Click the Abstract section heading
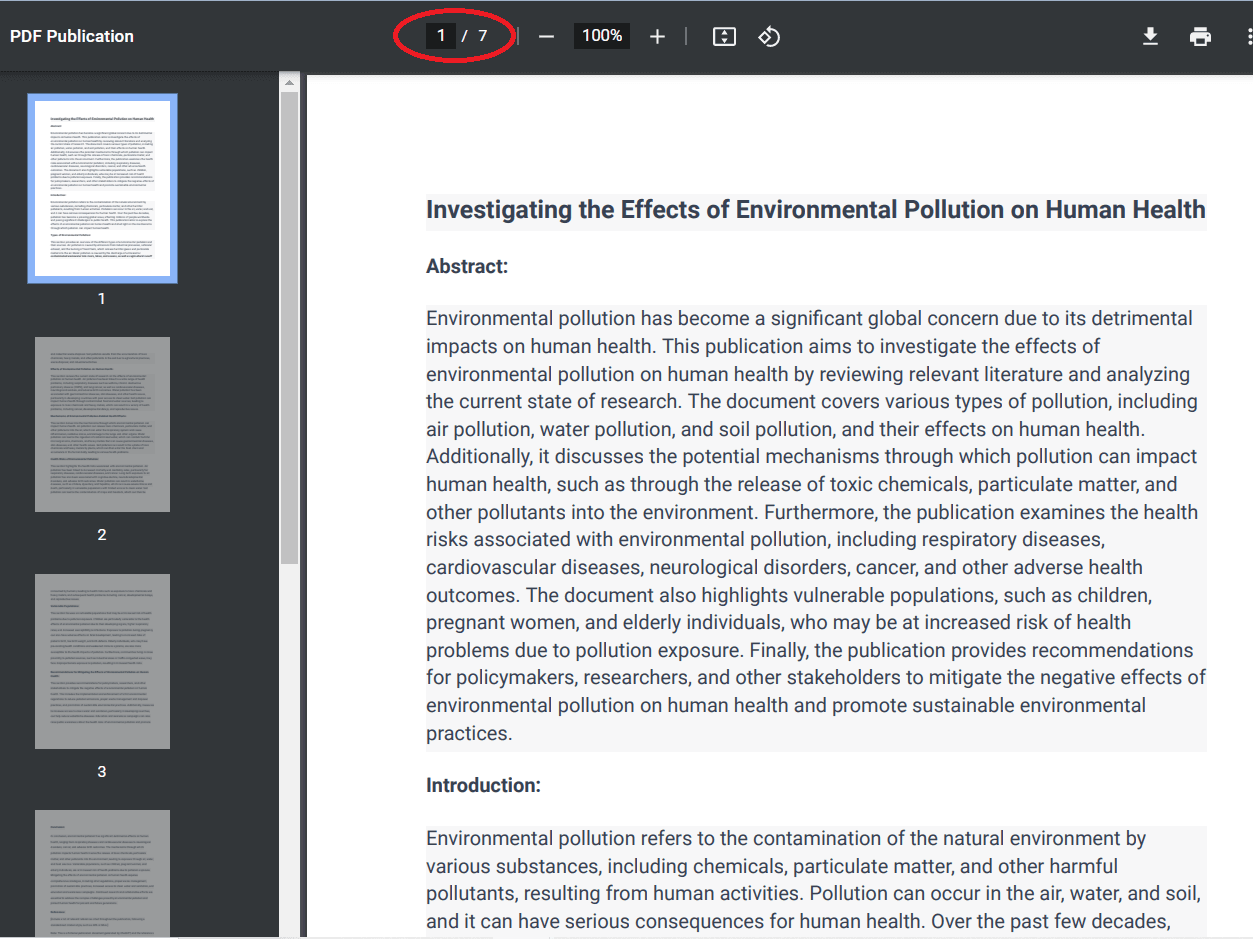Image resolution: width=1253 pixels, height=939 pixels. tap(467, 266)
